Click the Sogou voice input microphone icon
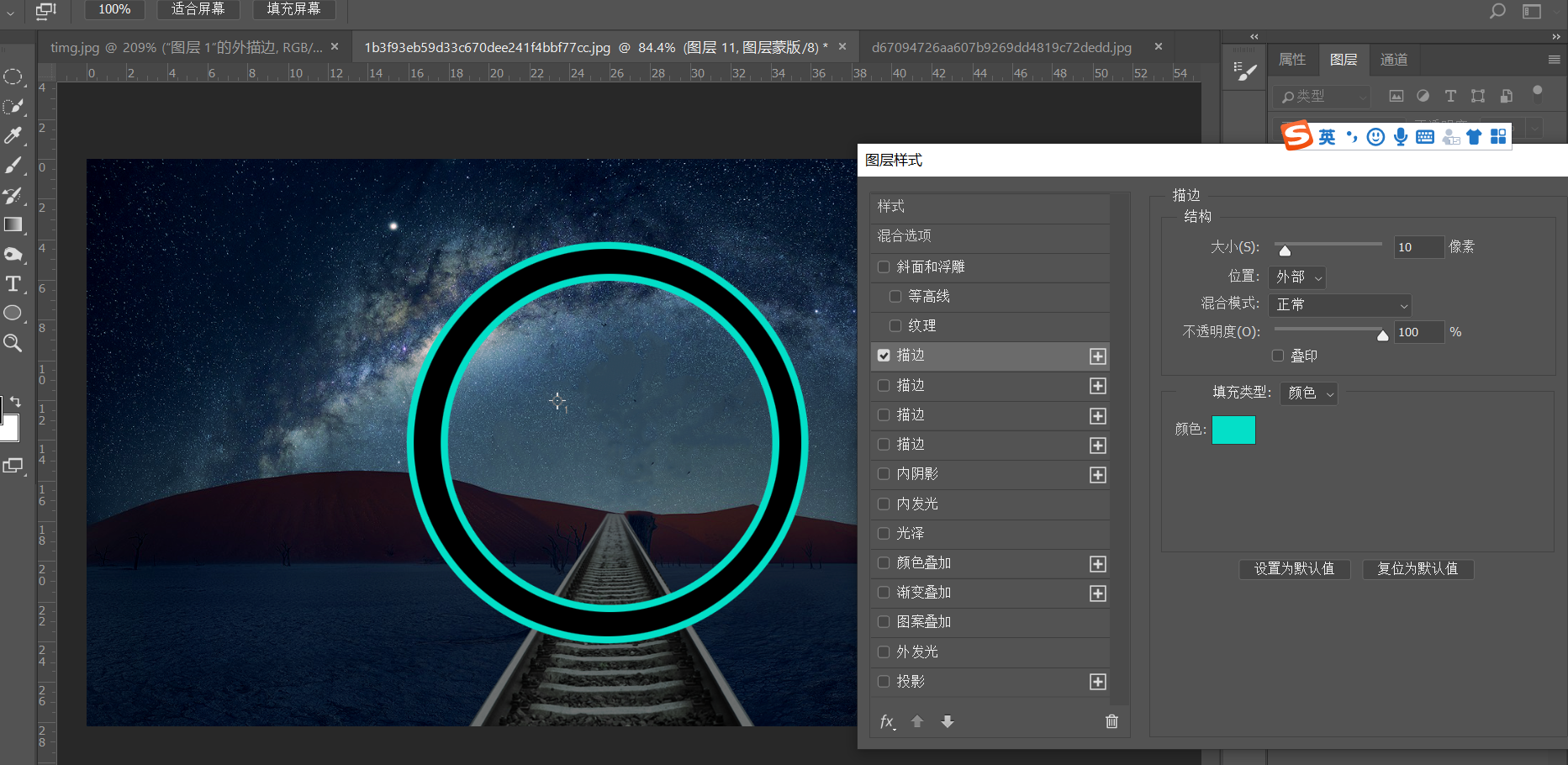 coord(1401,137)
